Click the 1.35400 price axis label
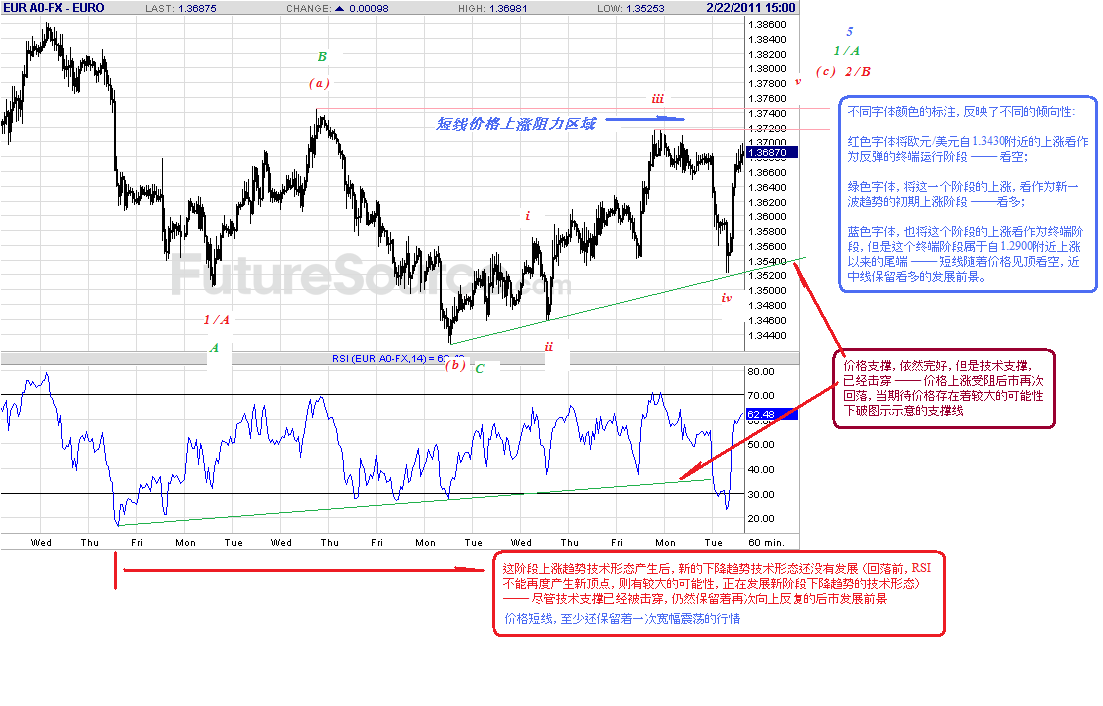The image size is (1103, 706). click(767, 262)
